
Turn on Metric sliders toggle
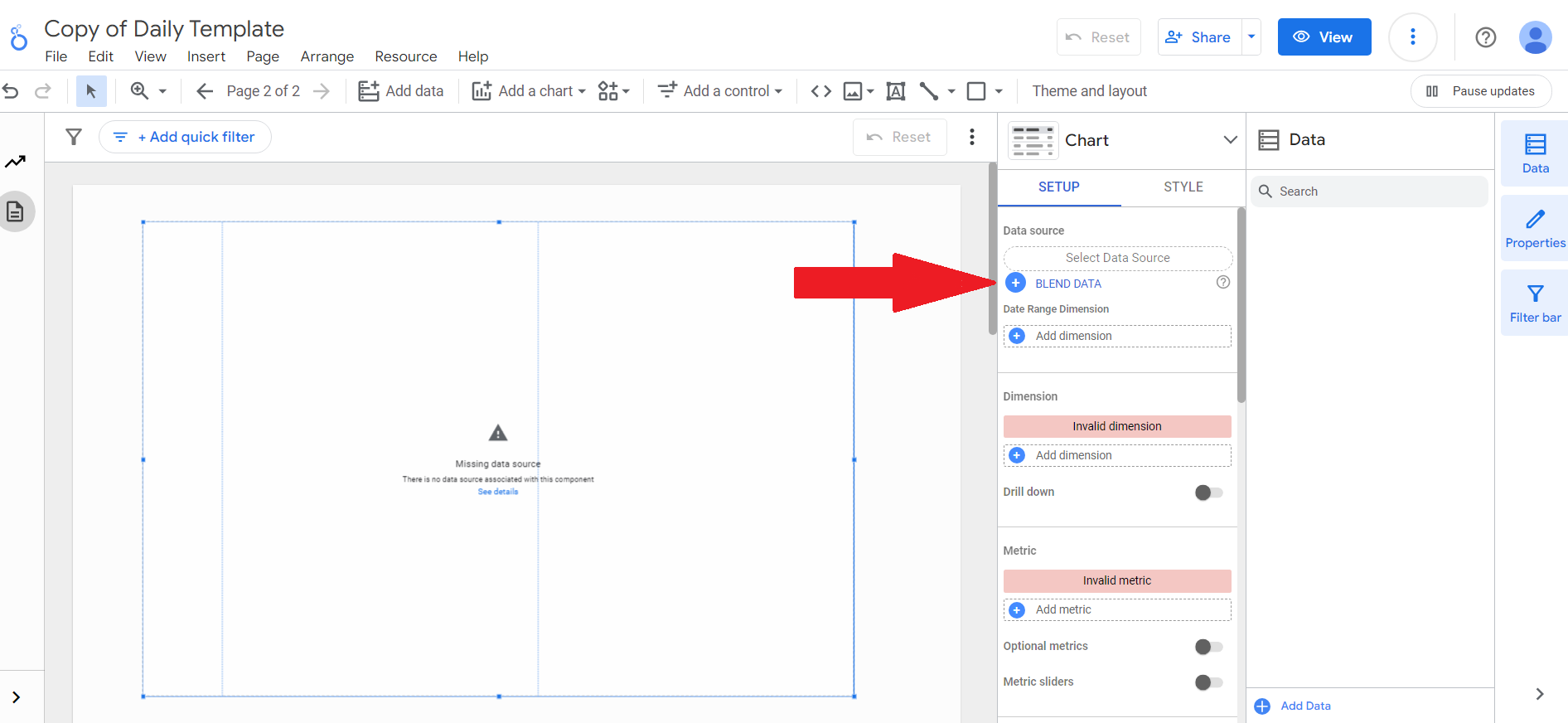(1208, 682)
